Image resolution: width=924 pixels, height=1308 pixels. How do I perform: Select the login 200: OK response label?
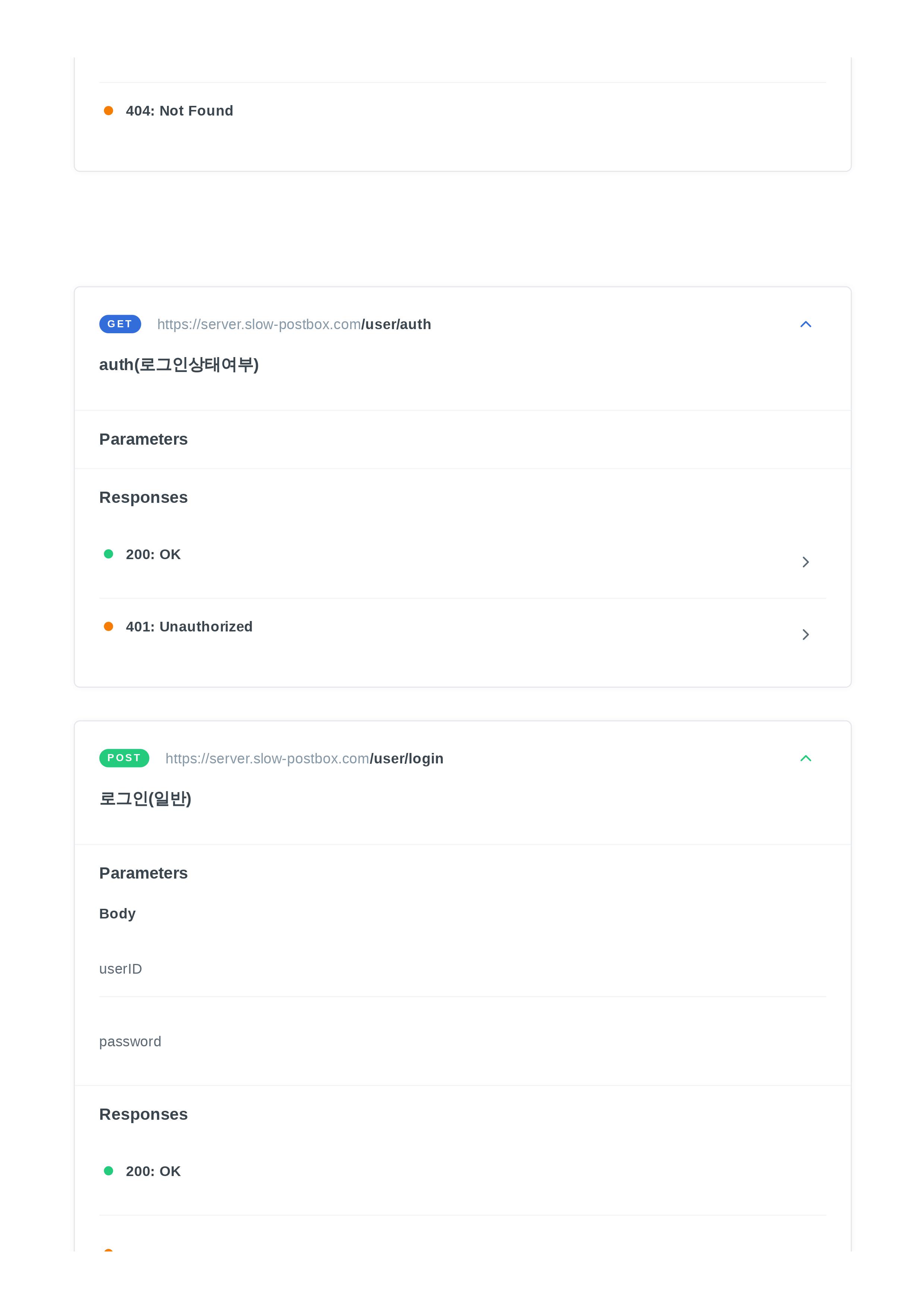153,1171
